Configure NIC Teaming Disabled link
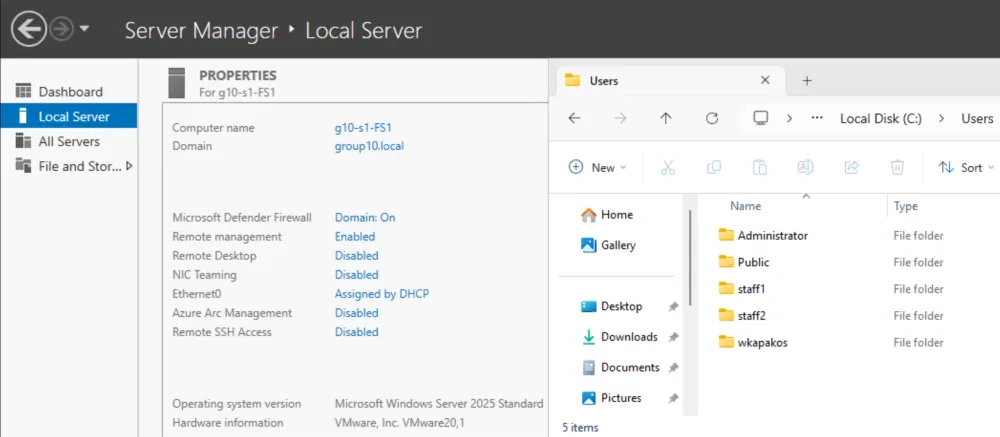Screen dimensions: 1000x437 tap(357, 275)
